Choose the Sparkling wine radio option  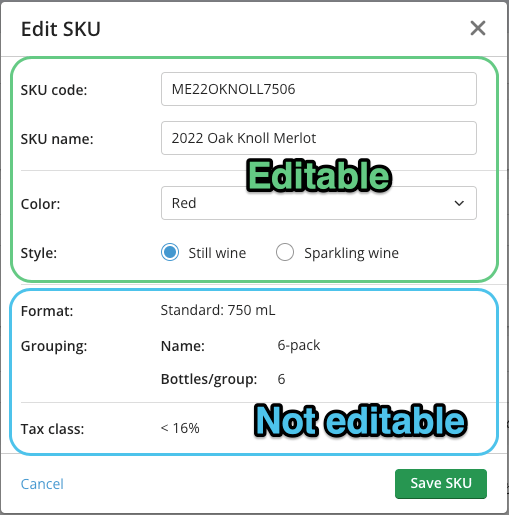285,252
